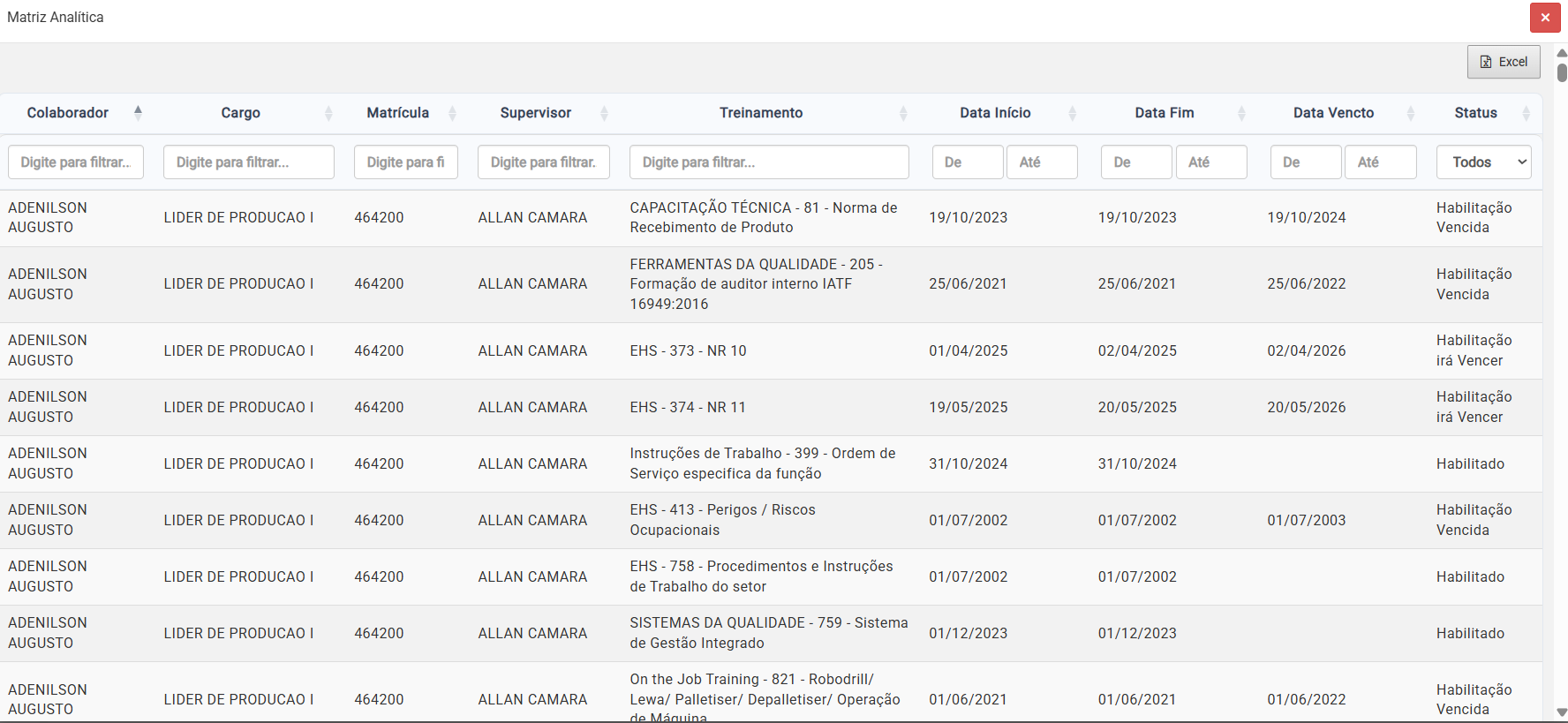Screen dimensions: 1568x723
Task: Toggle sort on Supervisor column icon
Action: (x=604, y=113)
